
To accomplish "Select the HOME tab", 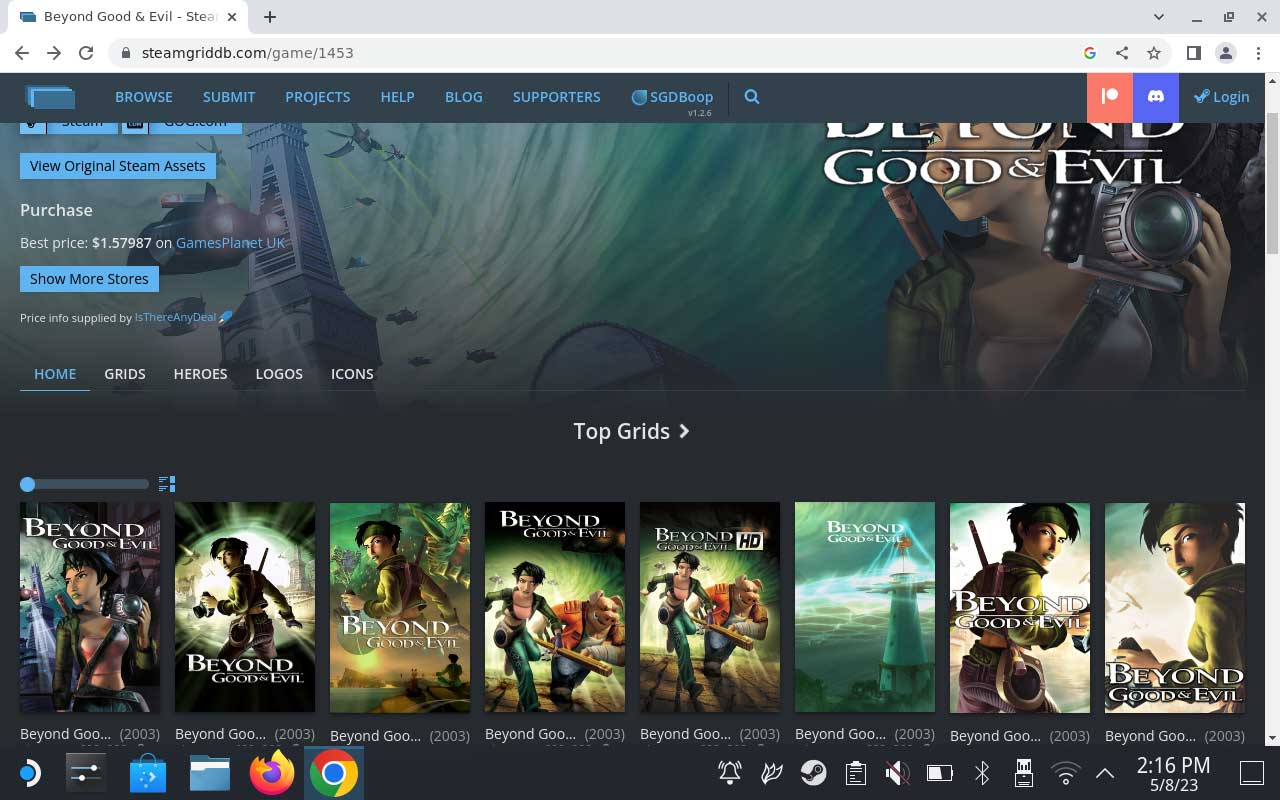I will pyautogui.click(x=55, y=374).
